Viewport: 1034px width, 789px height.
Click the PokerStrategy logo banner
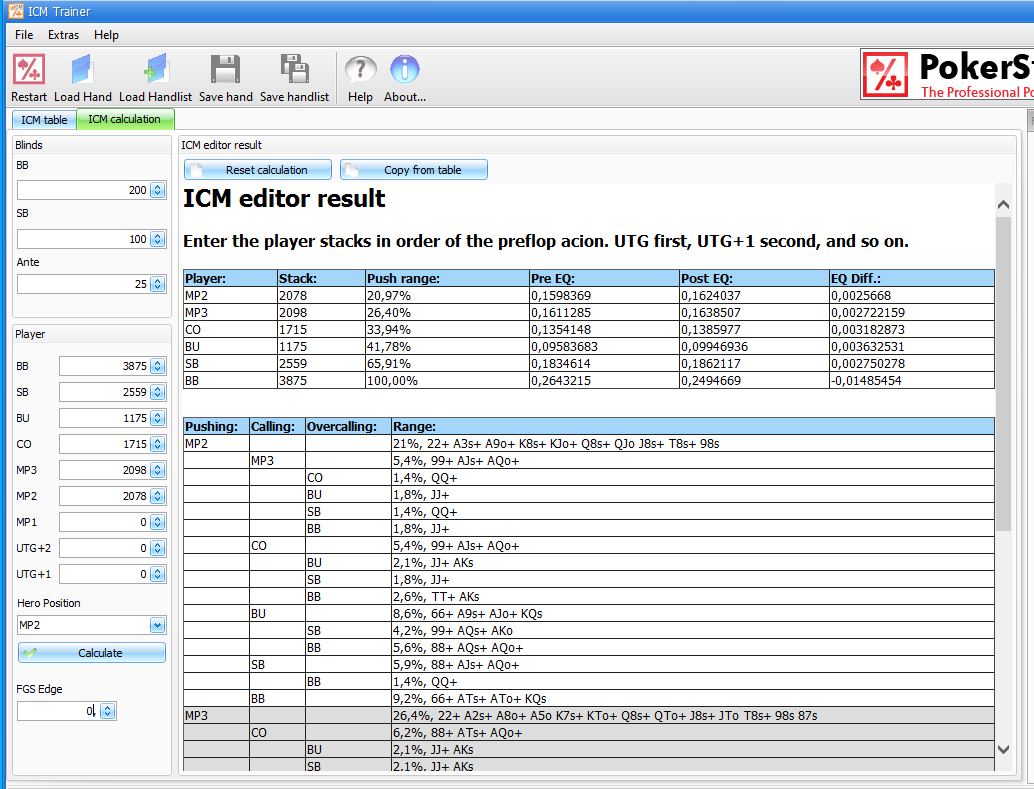point(947,74)
